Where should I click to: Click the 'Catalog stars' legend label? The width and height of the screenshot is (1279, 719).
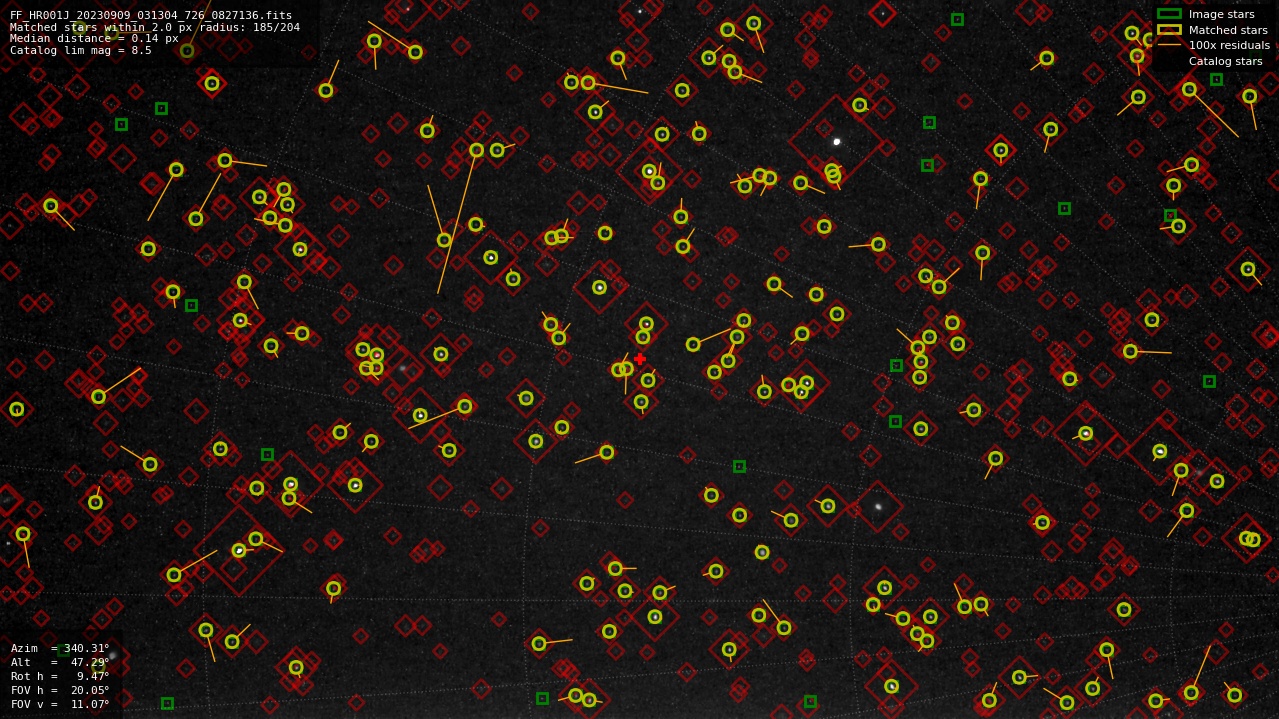1225,61
